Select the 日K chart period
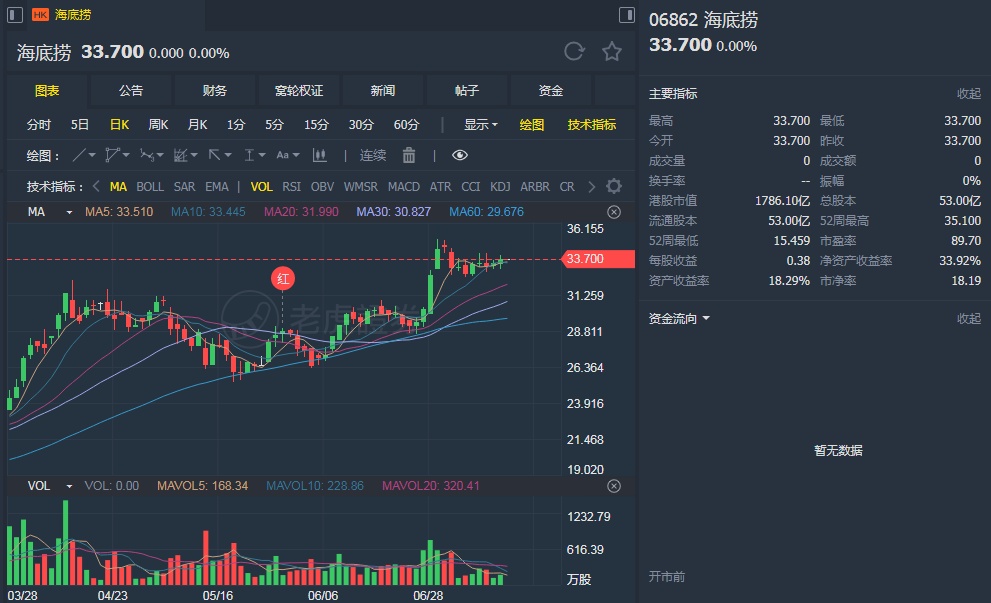This screenshot has width=991, height=603. click(x=119, y=125)
